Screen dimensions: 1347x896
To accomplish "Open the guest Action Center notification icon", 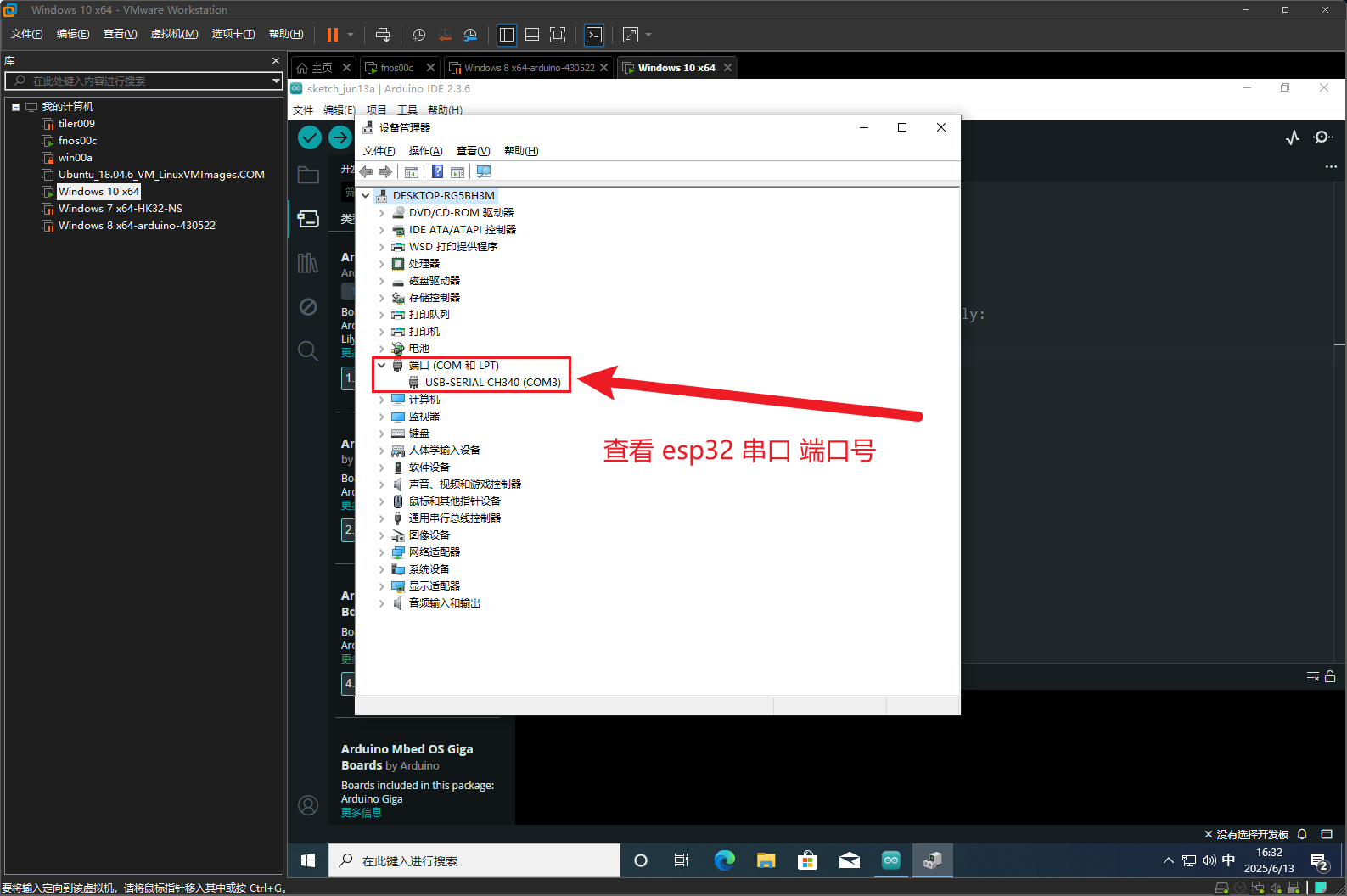I will pos(1319,860).
